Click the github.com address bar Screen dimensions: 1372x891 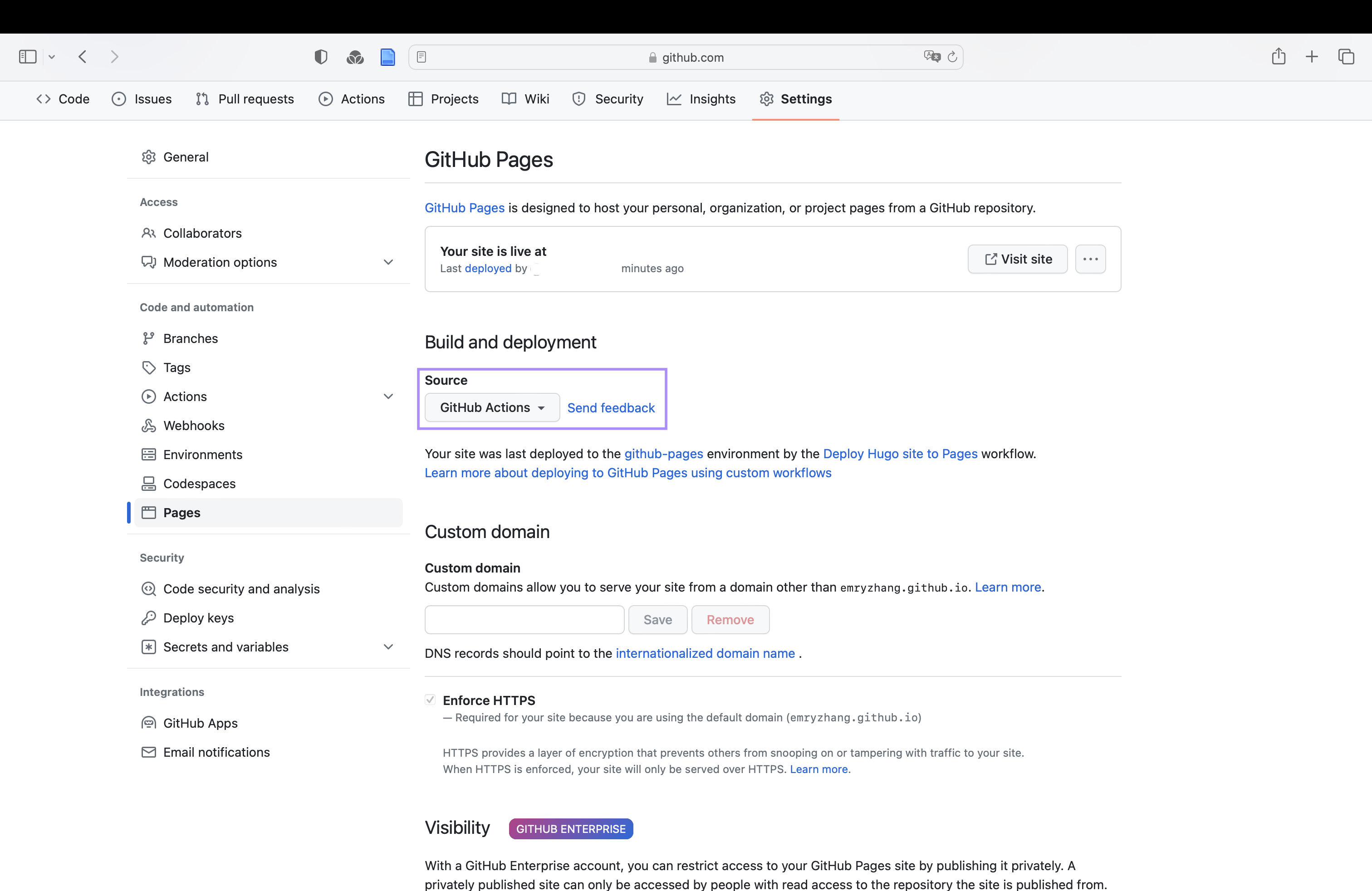(x=686, y=57)
